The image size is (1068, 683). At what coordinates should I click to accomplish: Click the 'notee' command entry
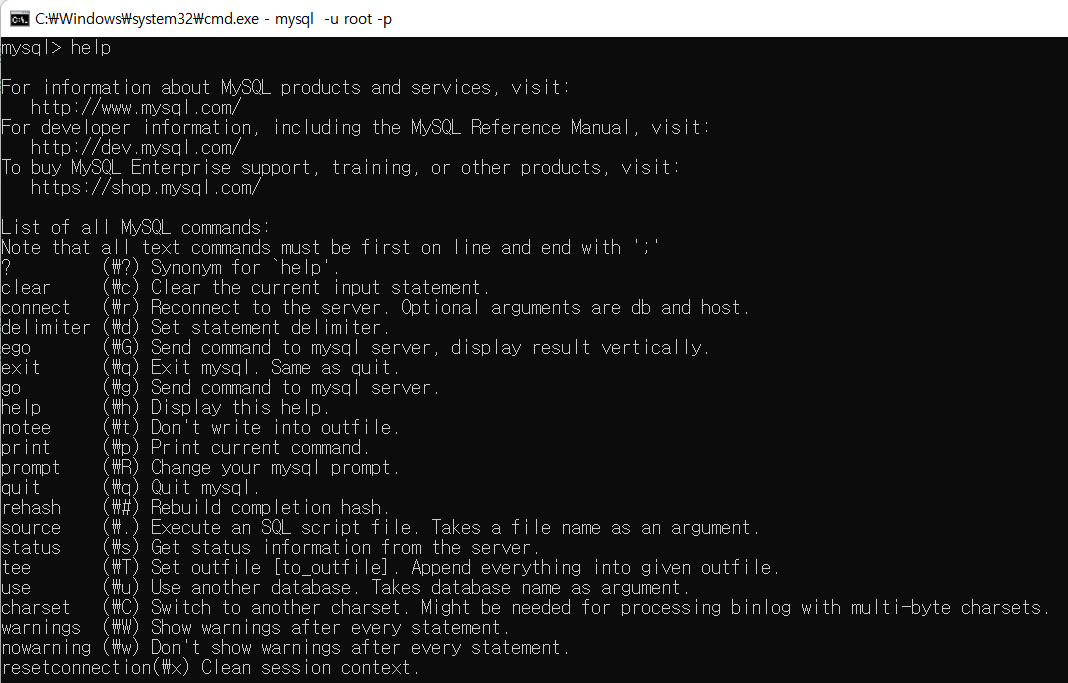(x=26, y=428)
